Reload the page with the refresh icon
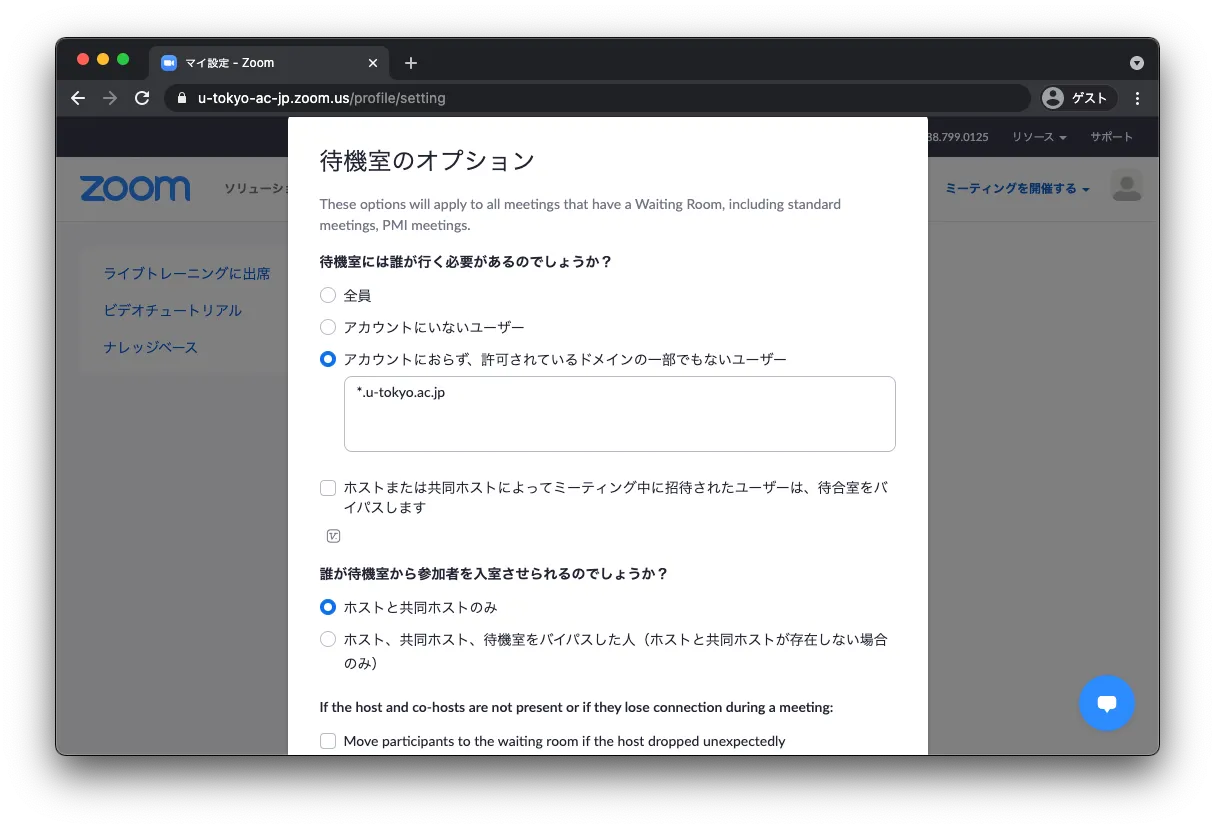The width and height of the screenshot is (1215, 829). click(142, 98)
